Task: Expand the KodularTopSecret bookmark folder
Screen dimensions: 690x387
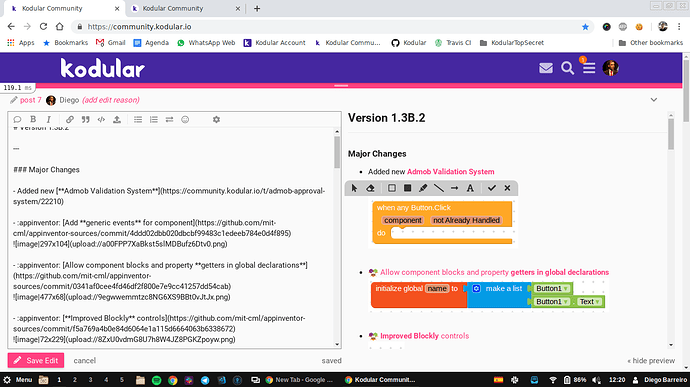Action: (x=511, y=43)
